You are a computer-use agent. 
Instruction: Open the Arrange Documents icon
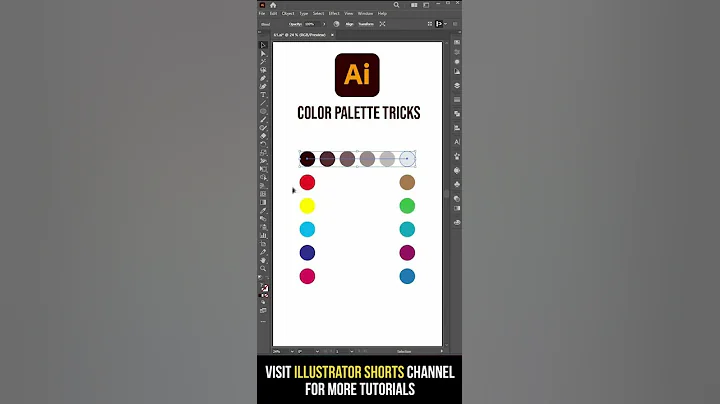(x=414, y=5)
